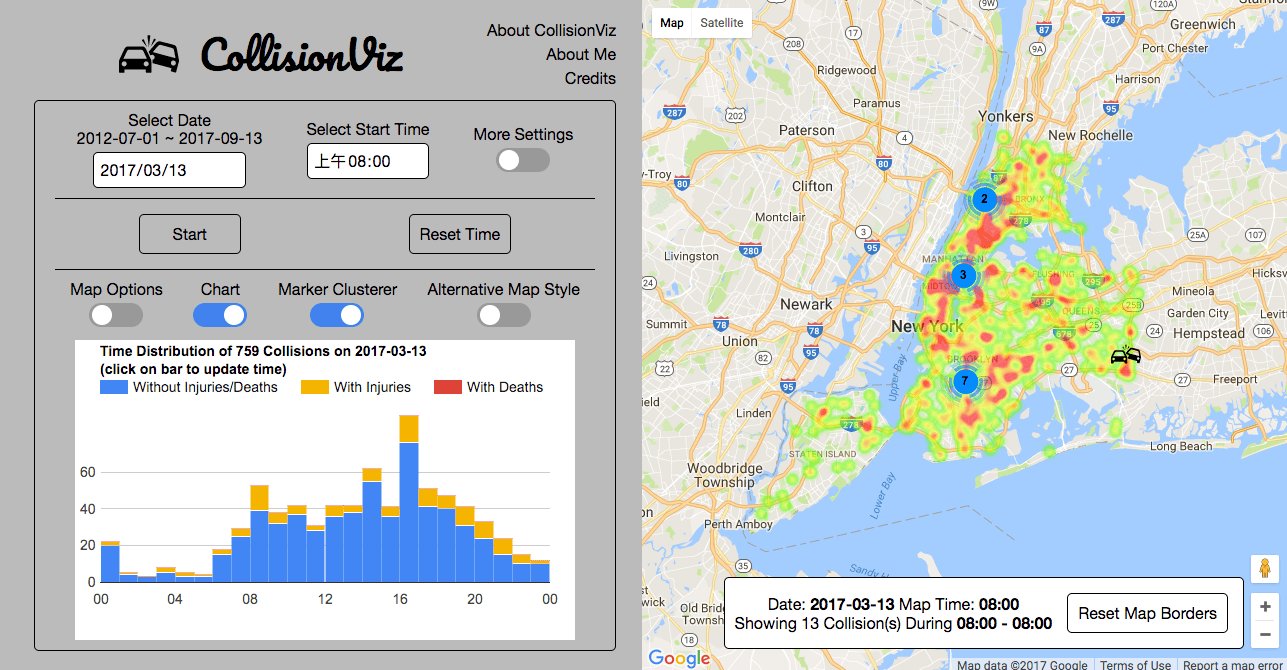Image resolution: width=1287 pixels, height=670 pixels.
Task: Zoom out the map with minus button
Action: (1265, 633)
